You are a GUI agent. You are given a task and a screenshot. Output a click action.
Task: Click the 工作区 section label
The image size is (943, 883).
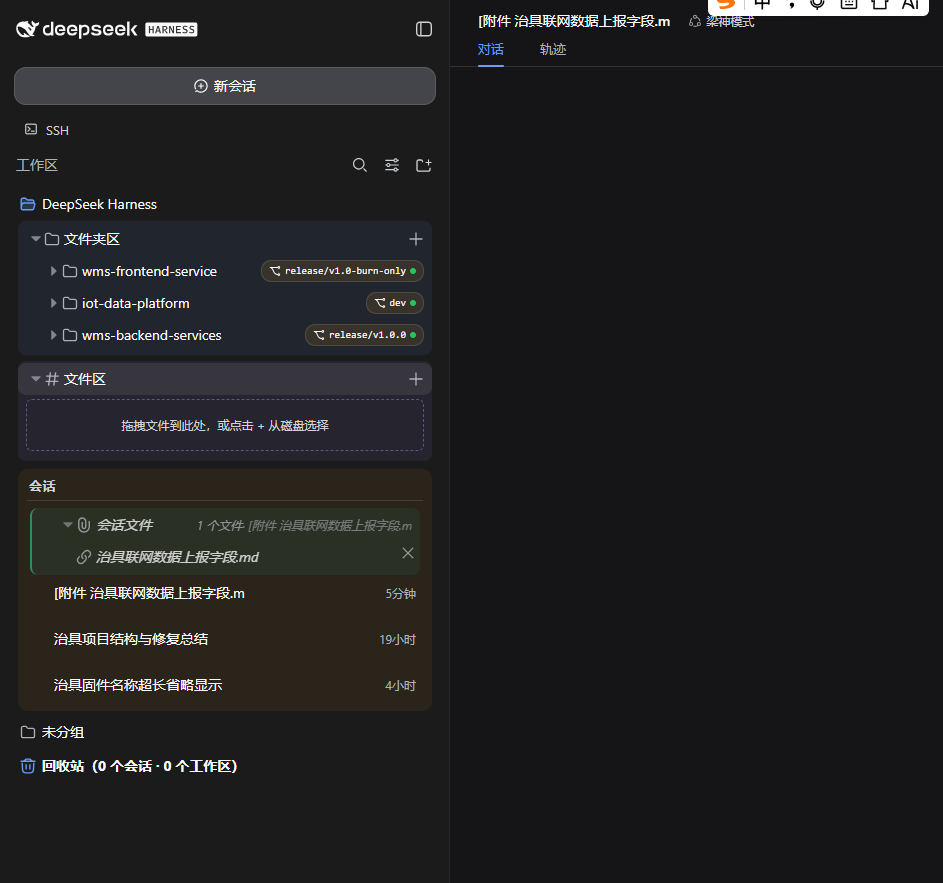tap(37, 165)
